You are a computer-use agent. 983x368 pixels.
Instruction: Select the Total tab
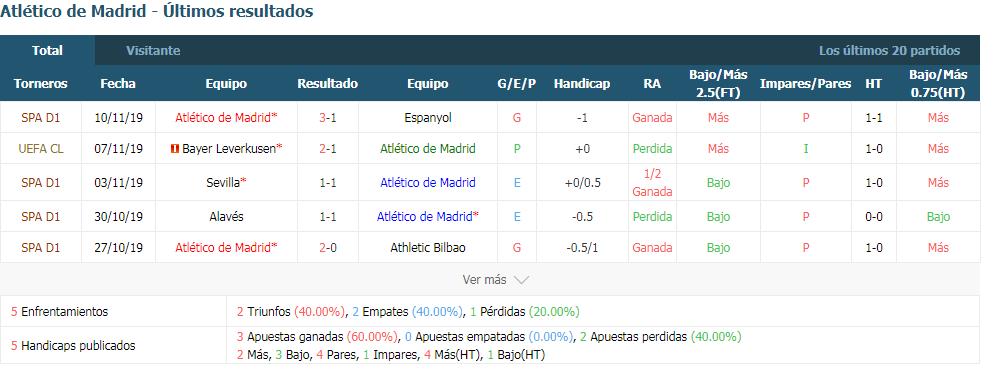coord(48,51)
